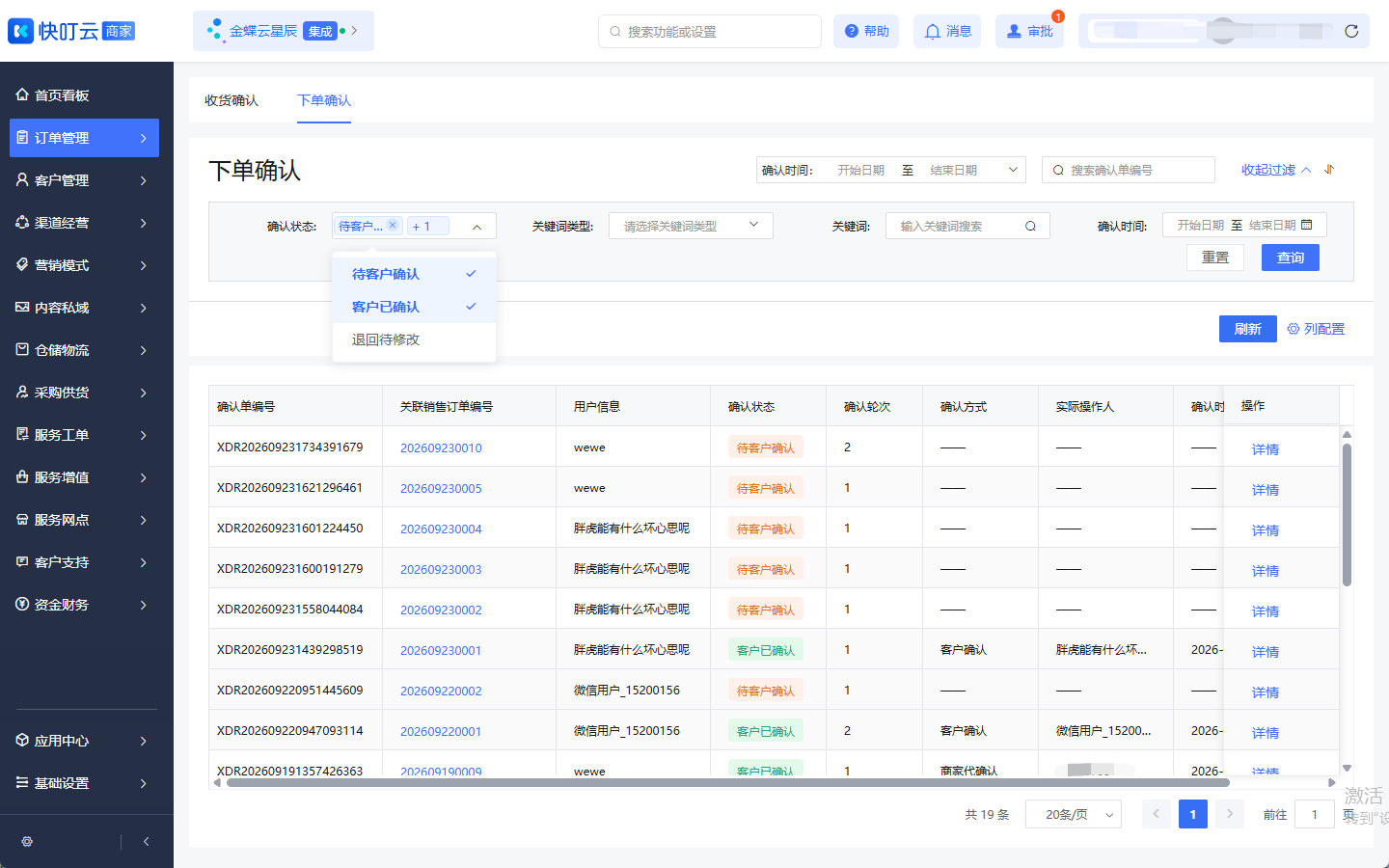The image size is (1389, 868).
Task: Click the 列配置 gear icon
Action: click(x=1294, y=329)
